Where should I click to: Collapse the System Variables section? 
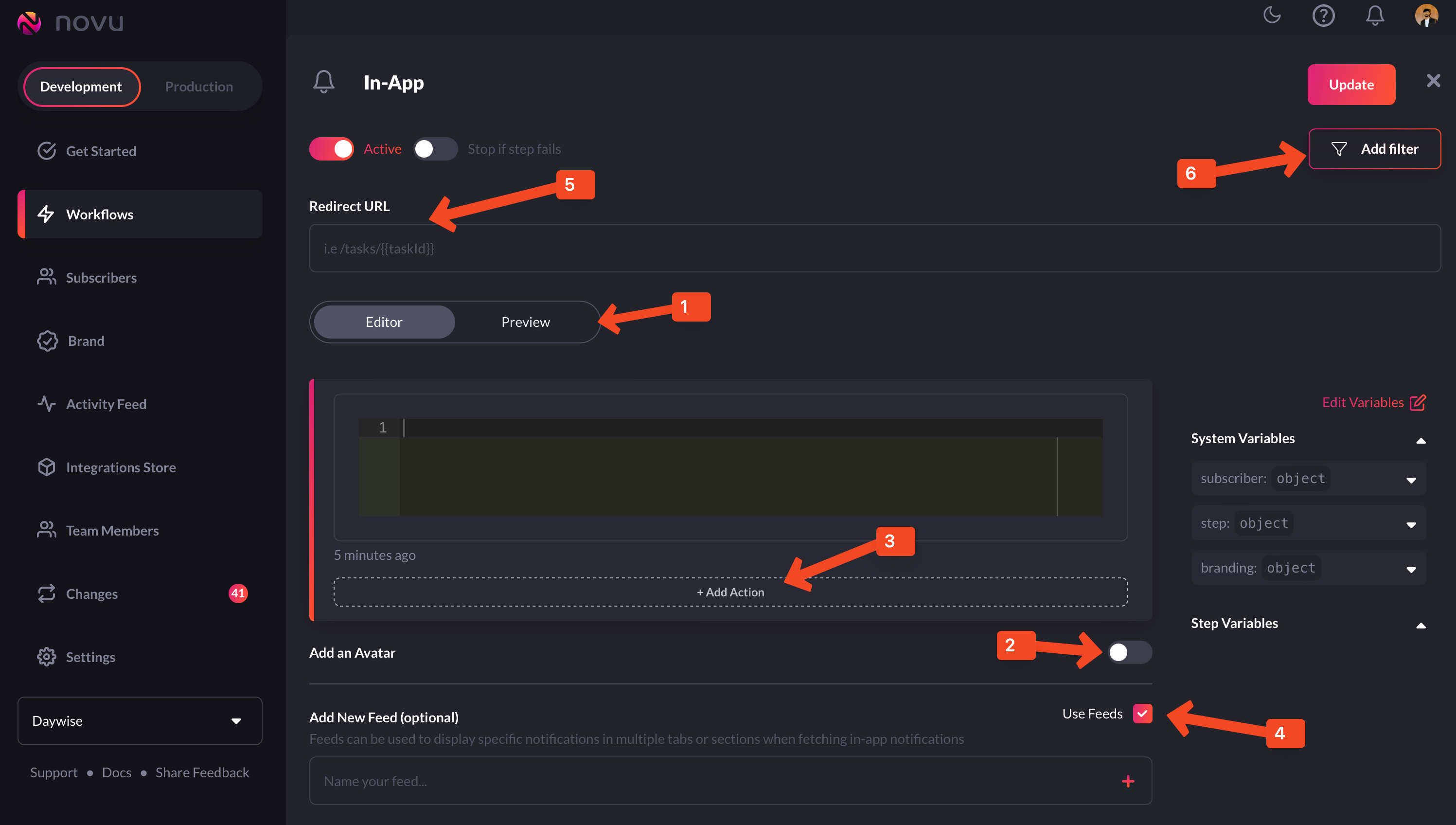1421,440
